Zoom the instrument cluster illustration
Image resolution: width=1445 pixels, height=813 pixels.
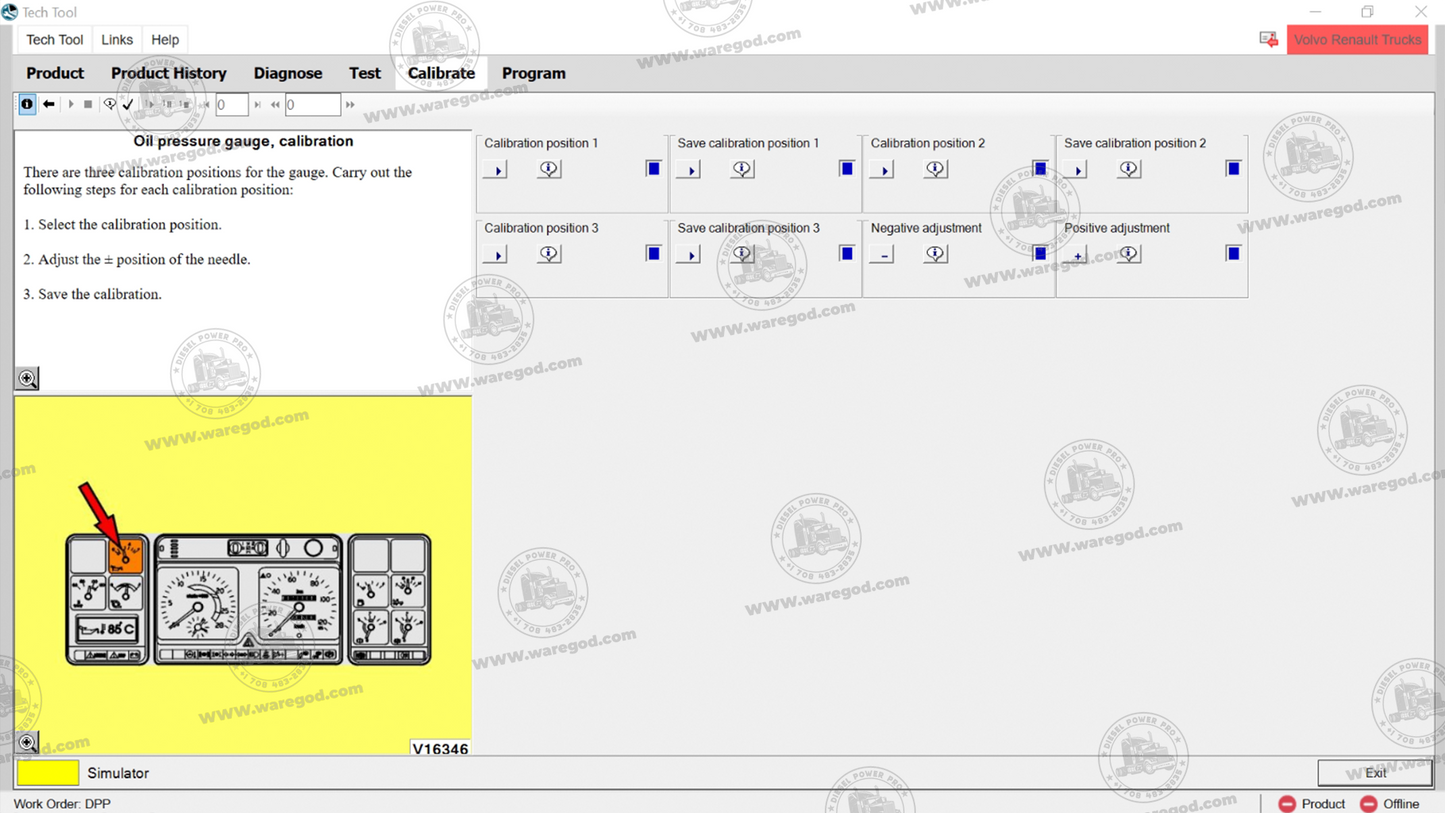click(x=28, y=742)
